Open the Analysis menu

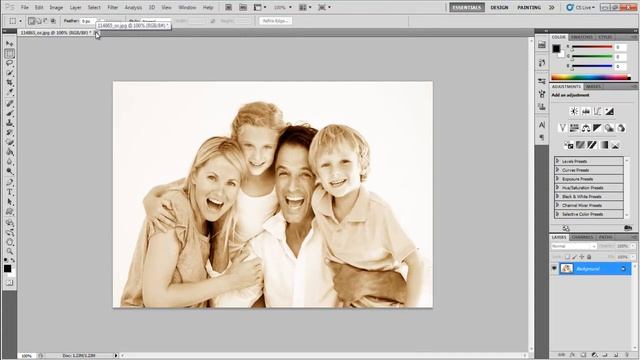tap(133, 7)
